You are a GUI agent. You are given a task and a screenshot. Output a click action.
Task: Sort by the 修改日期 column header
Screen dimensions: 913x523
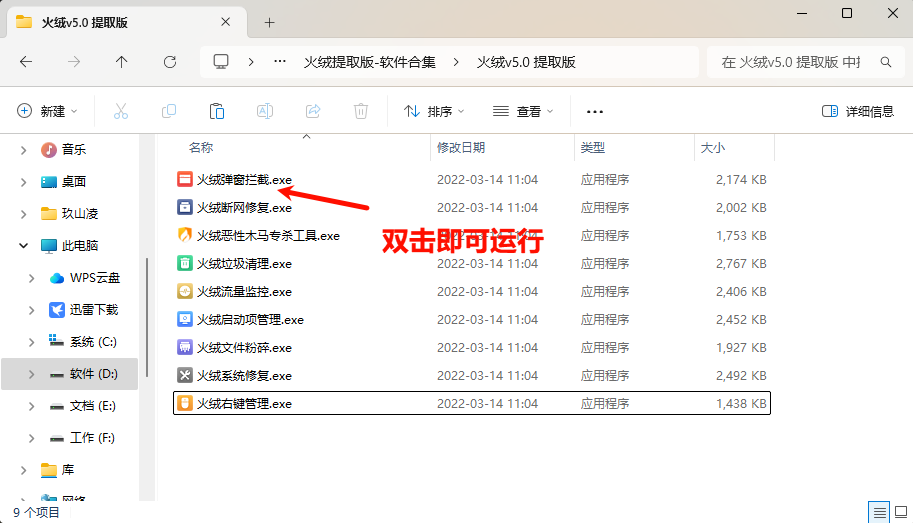[461, 147]
